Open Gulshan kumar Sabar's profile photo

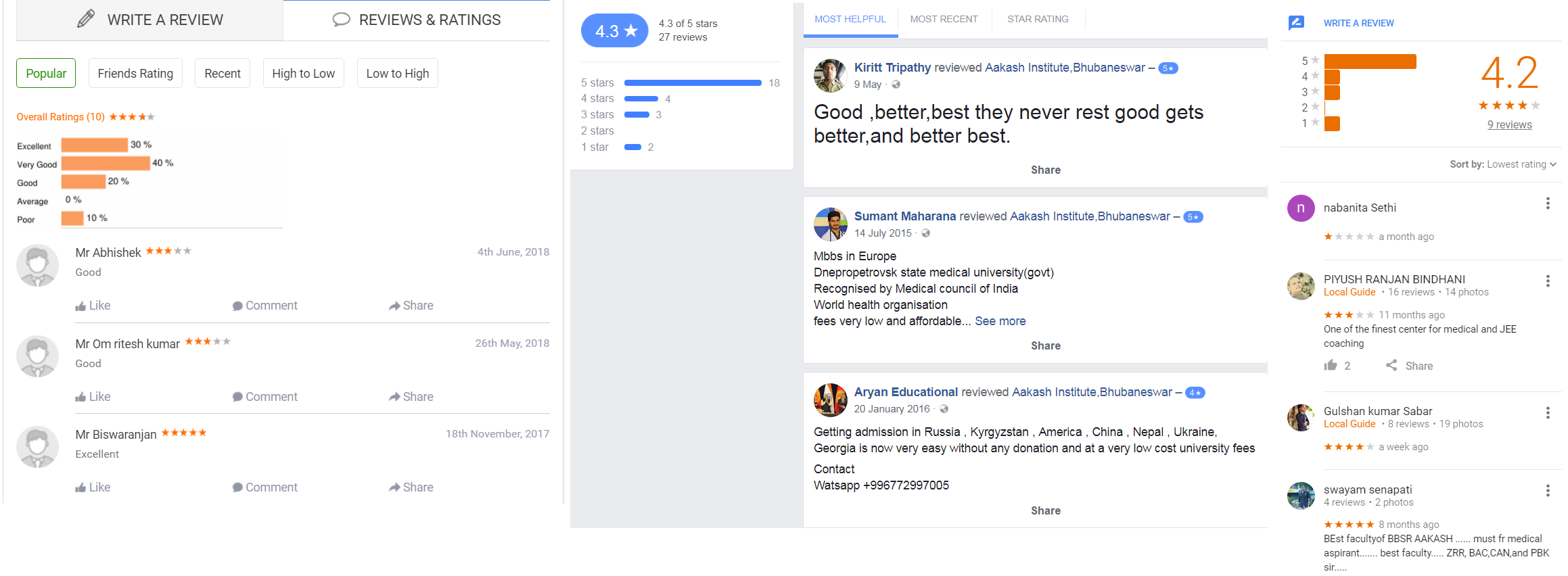1301,418
